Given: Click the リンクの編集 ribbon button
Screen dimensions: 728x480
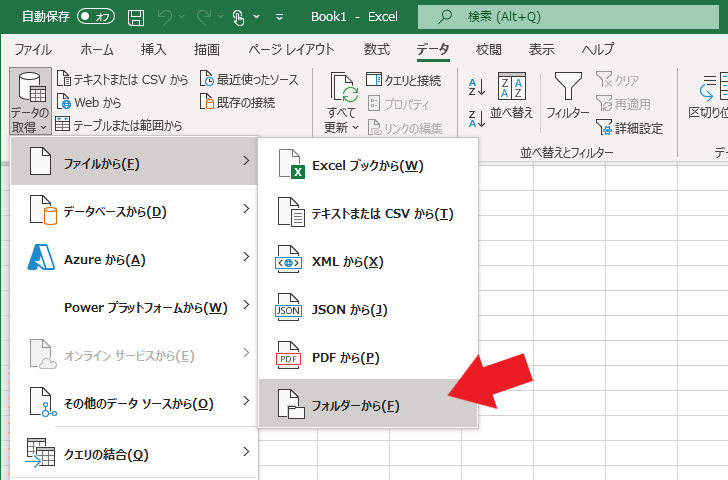Looking at the screenshot, I should click(405, 128).
